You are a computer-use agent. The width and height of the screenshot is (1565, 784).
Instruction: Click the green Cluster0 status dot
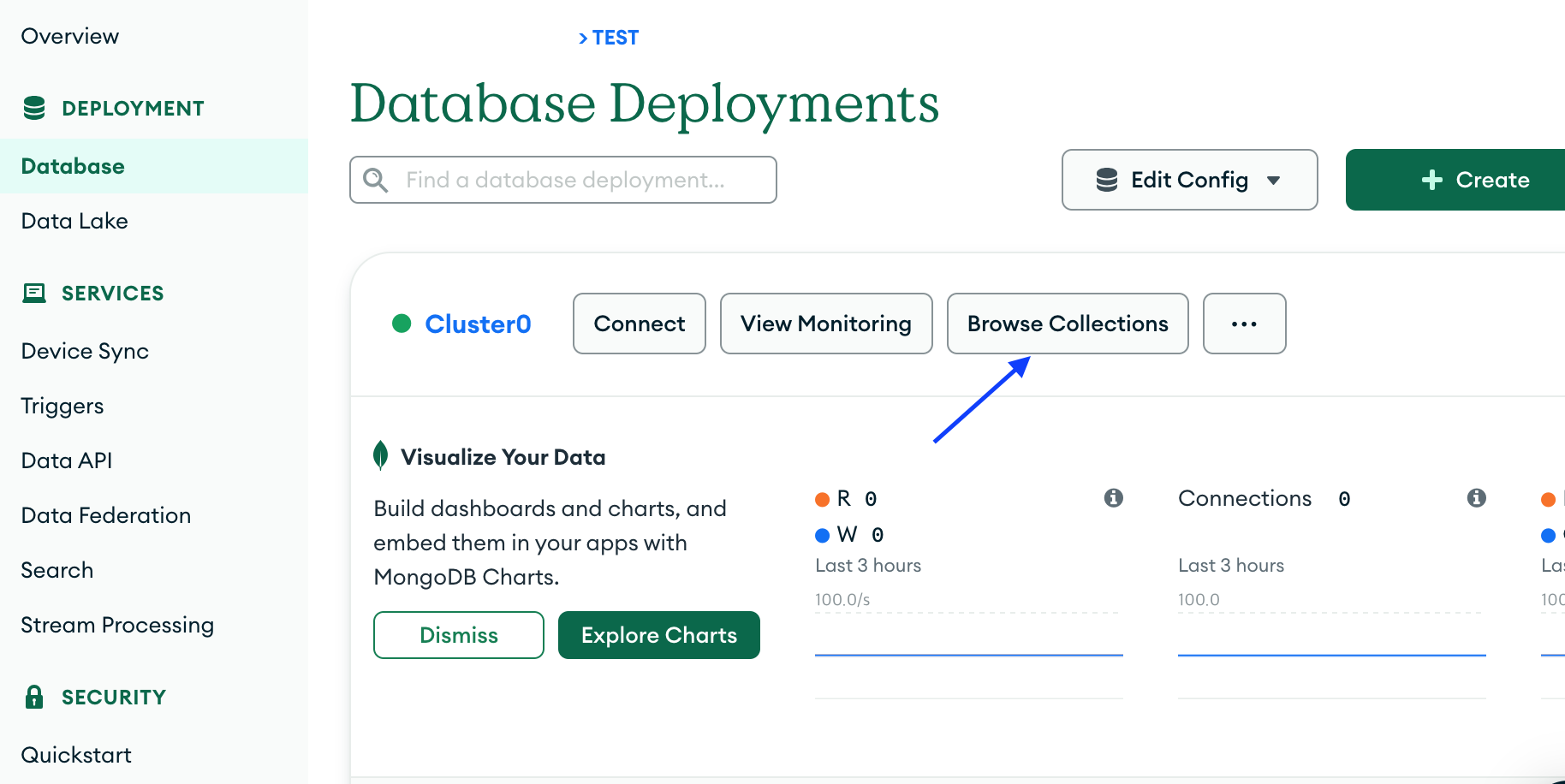point(402,324)
